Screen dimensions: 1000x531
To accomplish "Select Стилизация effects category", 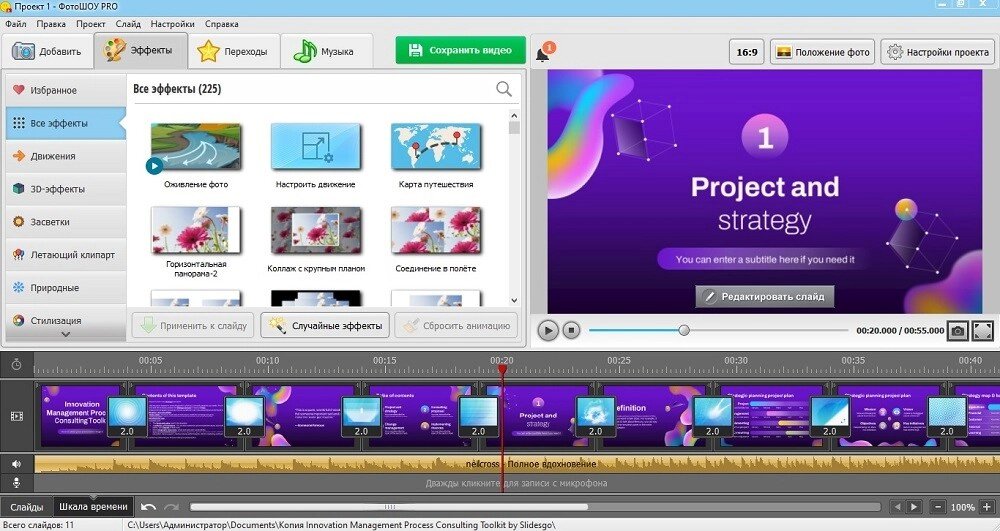I will pyautogui.click(x=66, y=320).
